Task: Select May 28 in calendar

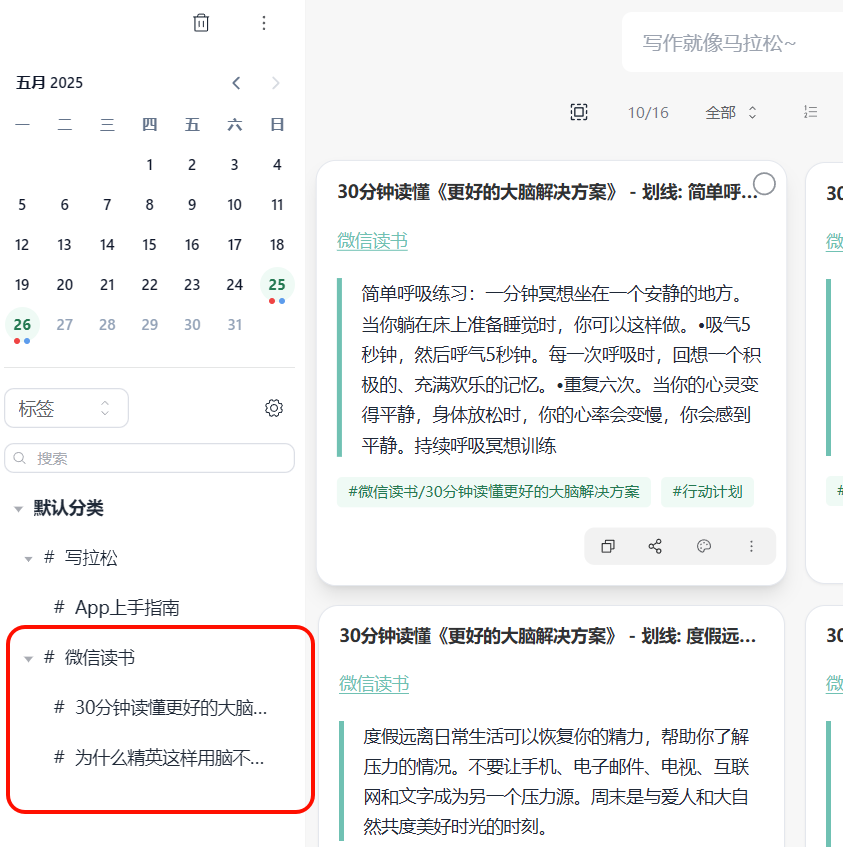Action: [x=107, y=325]
